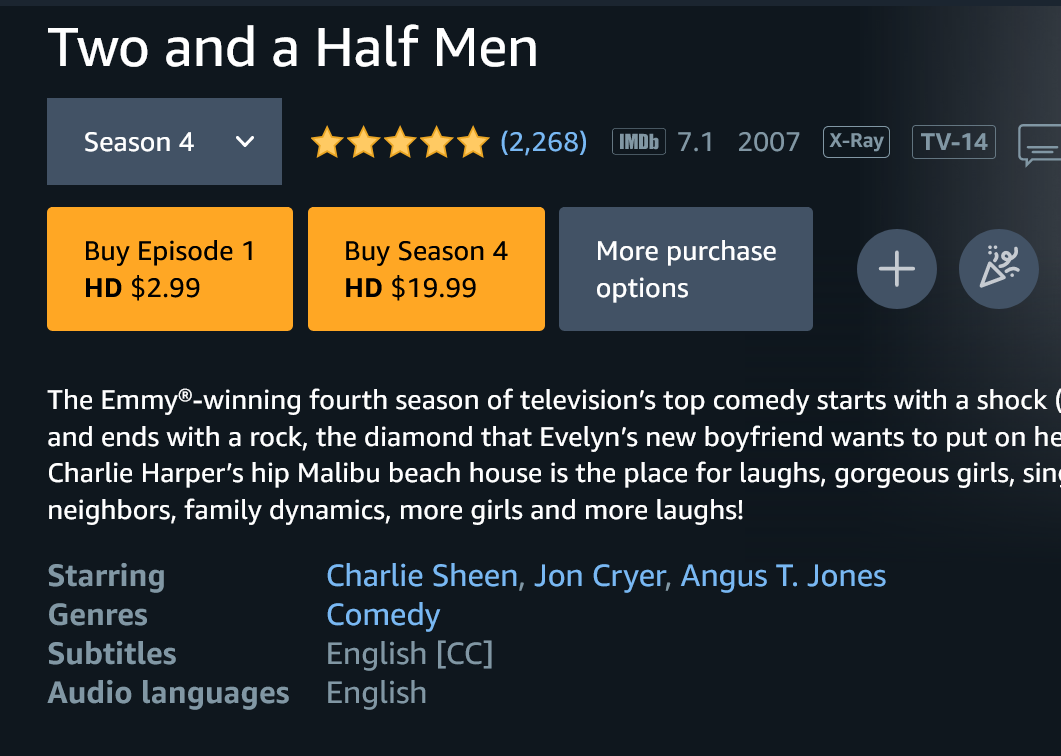Click the subtitles speech bubble icon
The image size is (1061, 756).
[x=1040, y=145]
